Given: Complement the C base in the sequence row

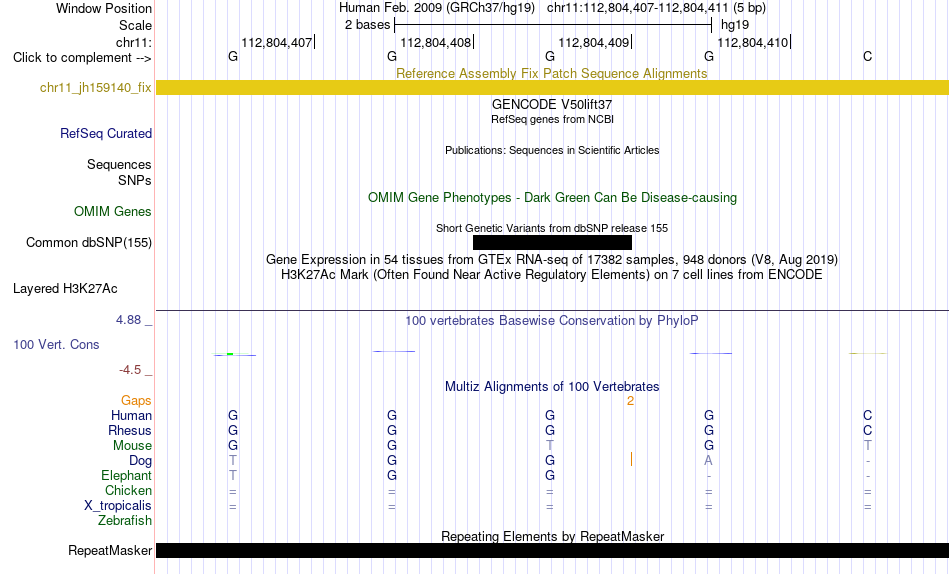Looking at the screenshot, I should coord(868,56).
